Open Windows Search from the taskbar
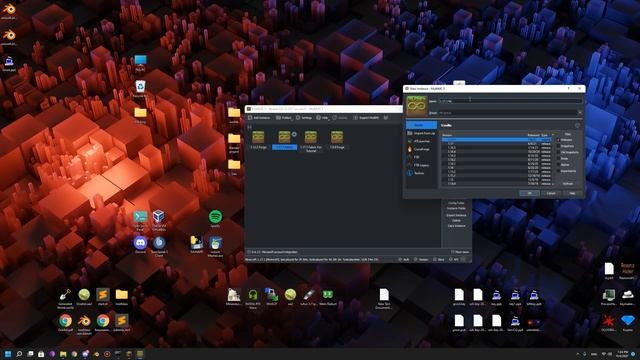Viewport: 640px width, 360px height. tap(19, 354)
